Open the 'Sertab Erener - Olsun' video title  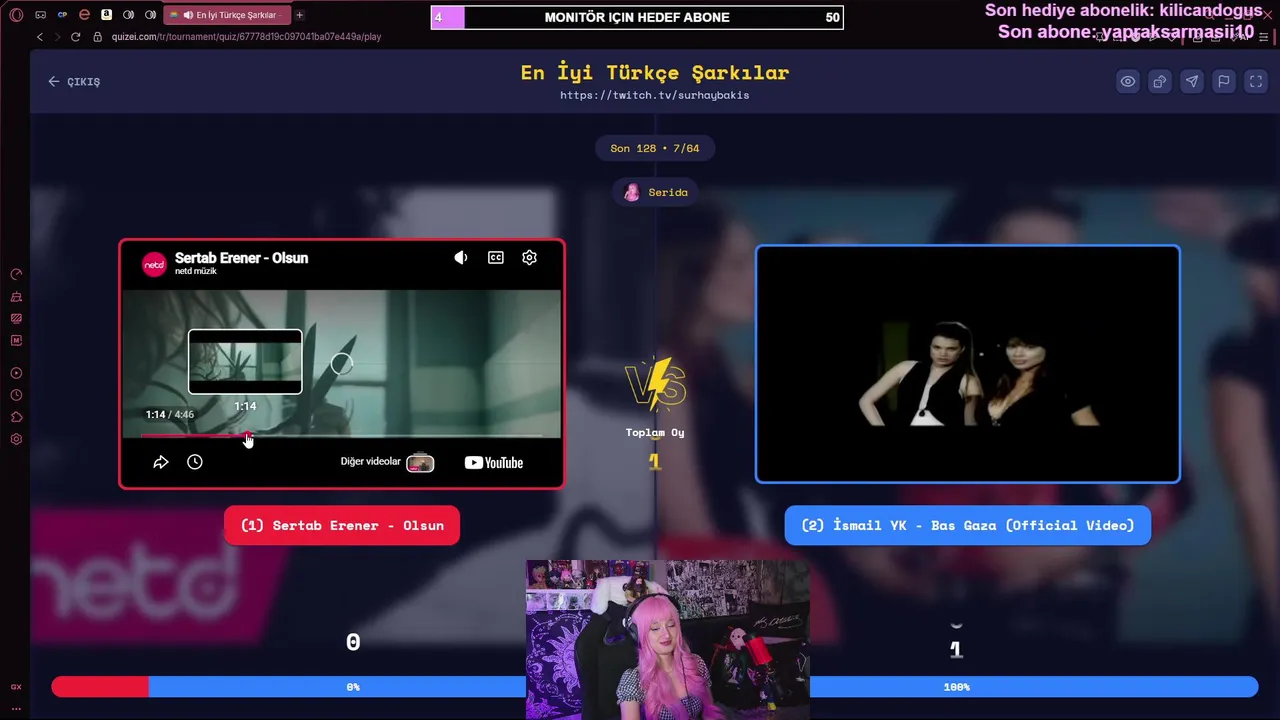coord(241,258)
